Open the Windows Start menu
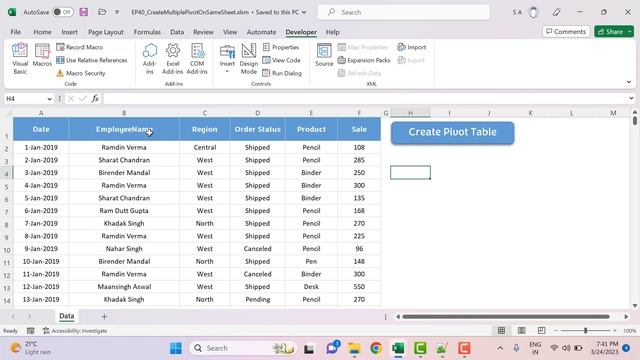Screen dimensions: 640x360 176,348
